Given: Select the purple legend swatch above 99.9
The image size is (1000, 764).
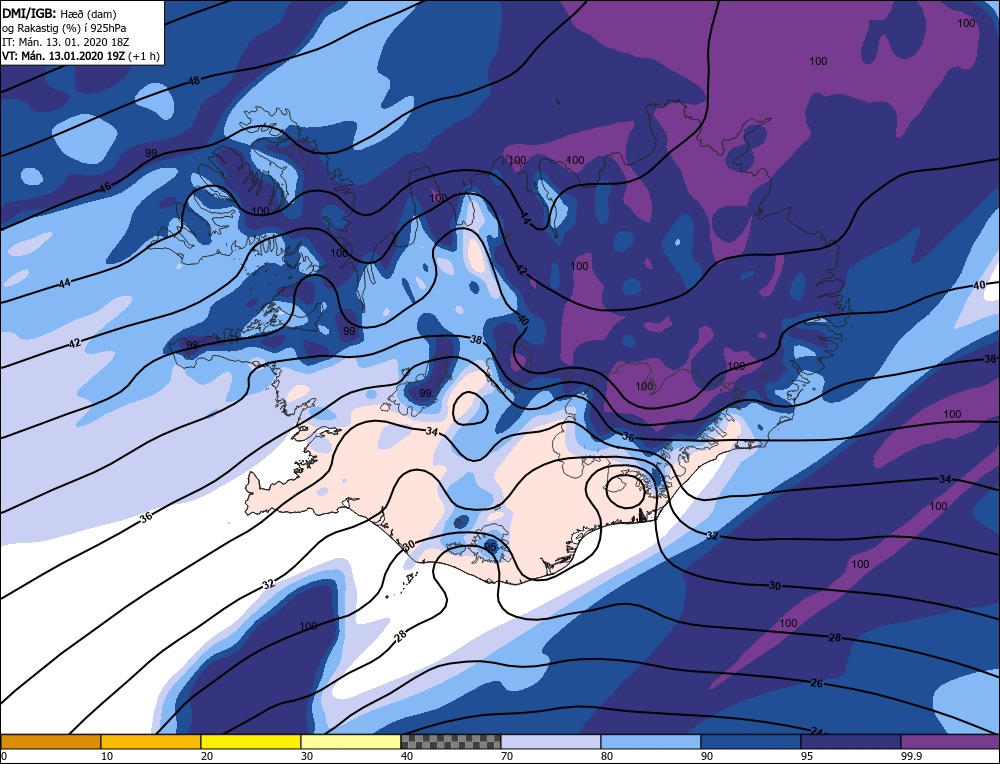Looking at the screenshot, I should (x=950, y=741).
